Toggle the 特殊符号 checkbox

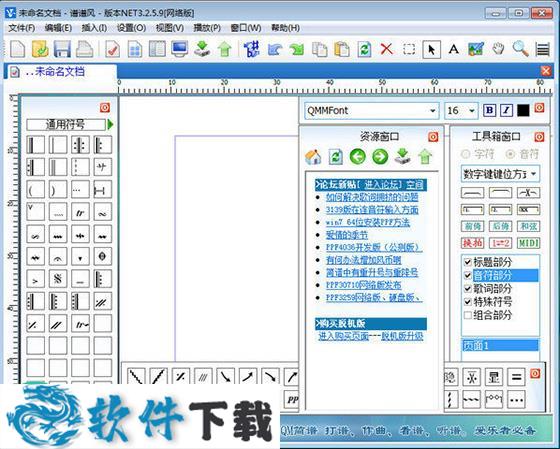point(468,301)
